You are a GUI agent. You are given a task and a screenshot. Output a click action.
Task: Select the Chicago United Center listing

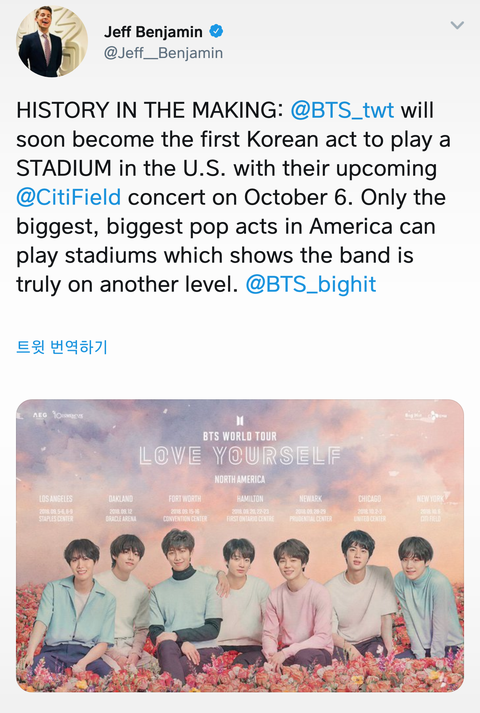370,508
